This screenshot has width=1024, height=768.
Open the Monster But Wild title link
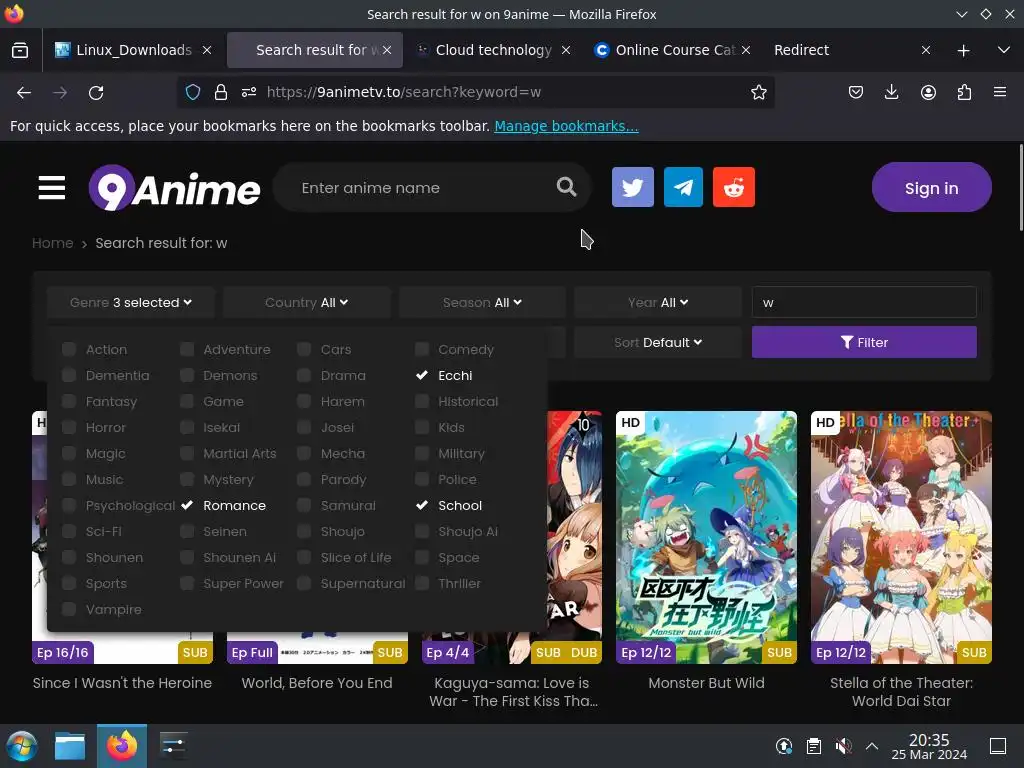[706, 683]
